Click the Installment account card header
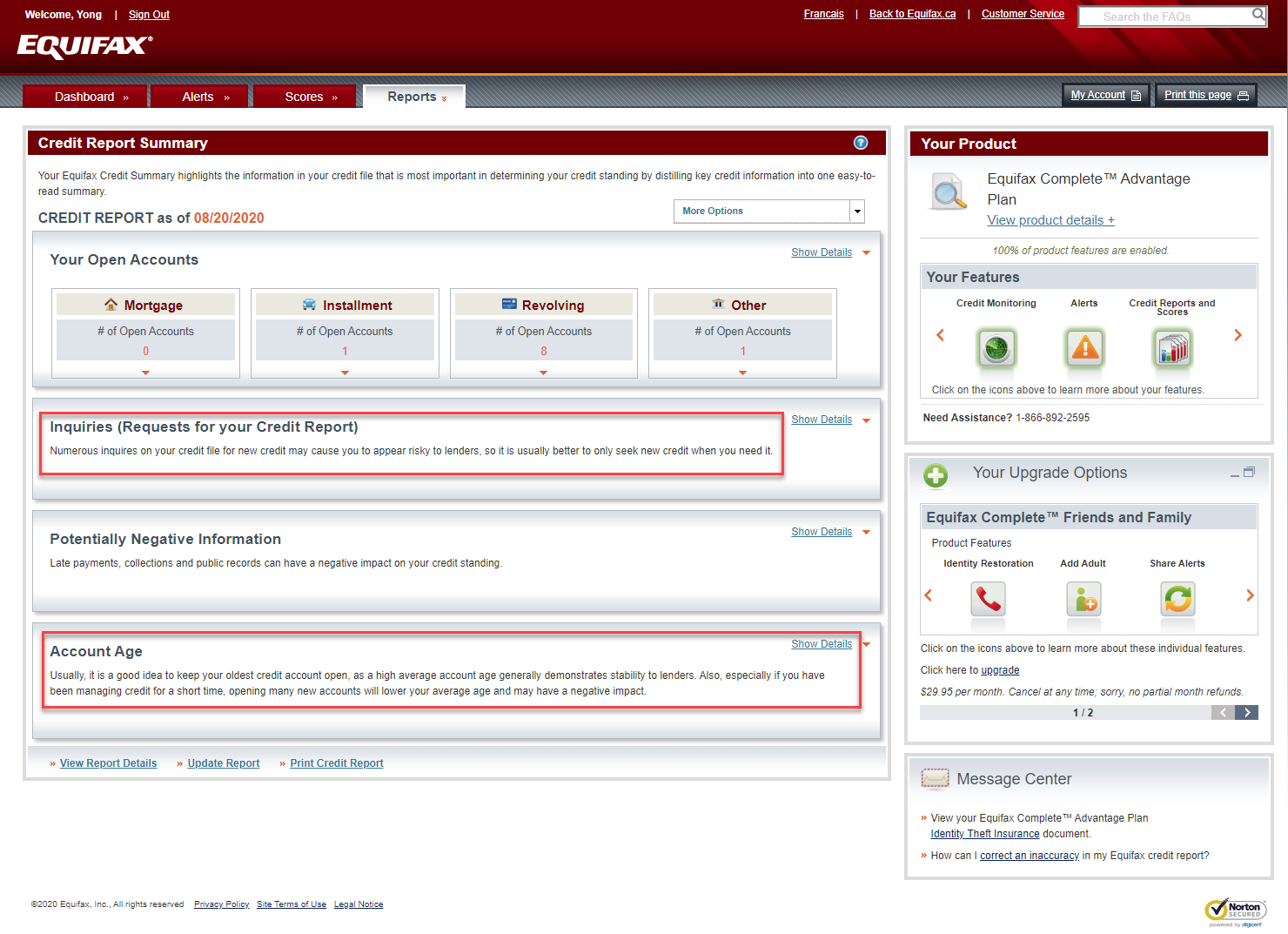 pos(345,305)
